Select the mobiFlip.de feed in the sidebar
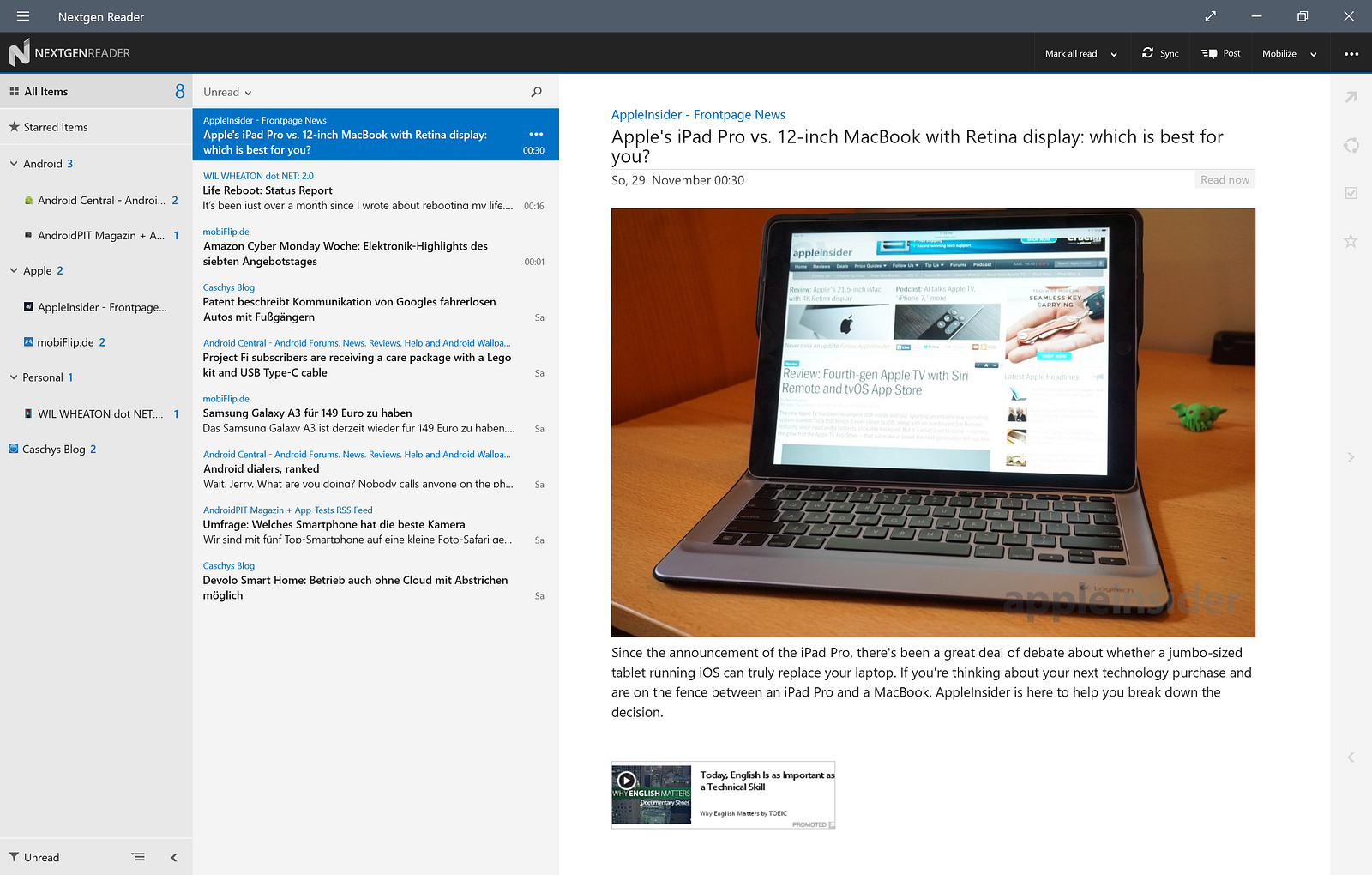This screenshot has height=875, width=1372. [x=96, y=342]
